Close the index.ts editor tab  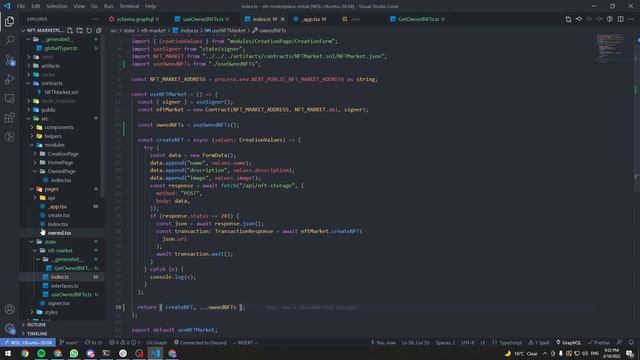click(282, 19)
